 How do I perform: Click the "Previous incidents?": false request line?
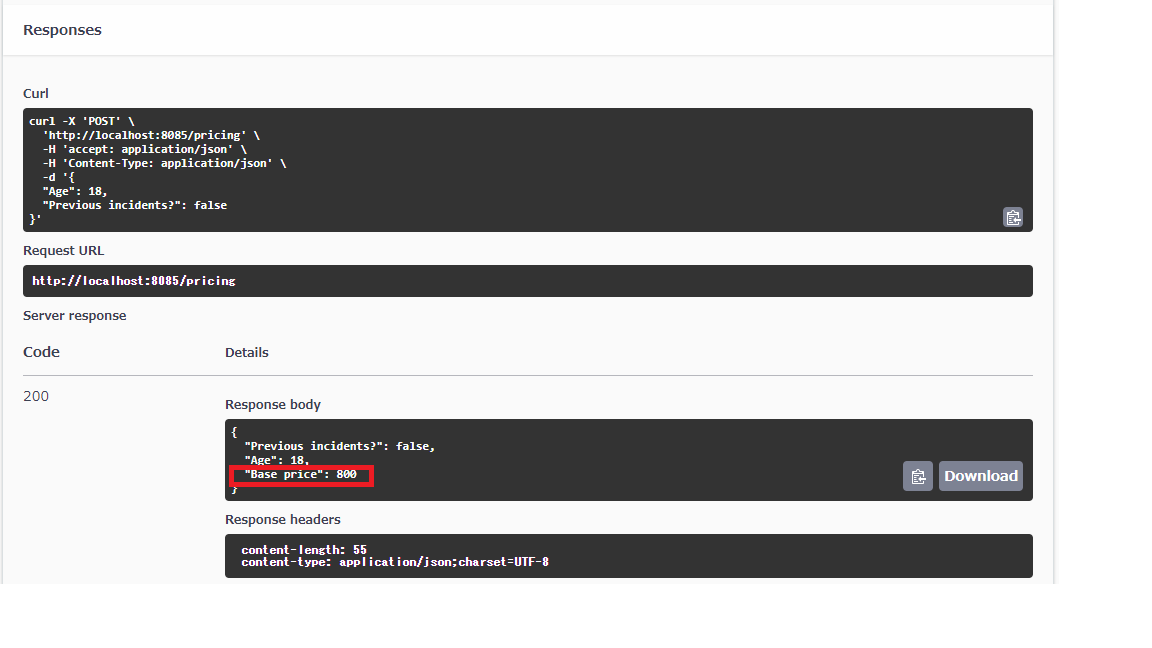point(134,205)
